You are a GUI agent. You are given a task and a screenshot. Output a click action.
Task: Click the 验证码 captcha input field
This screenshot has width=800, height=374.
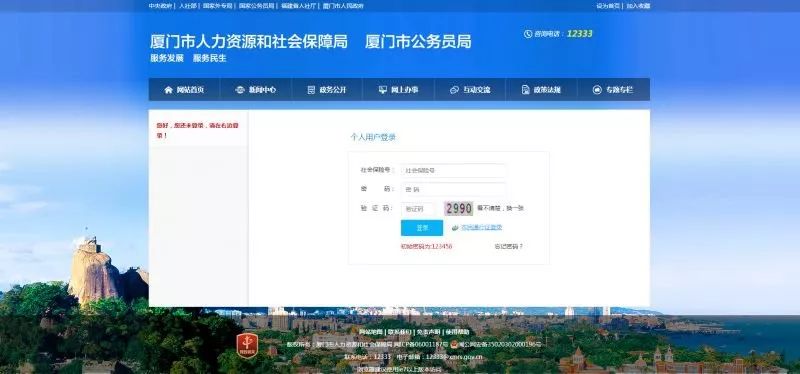[x=419, y=209]
